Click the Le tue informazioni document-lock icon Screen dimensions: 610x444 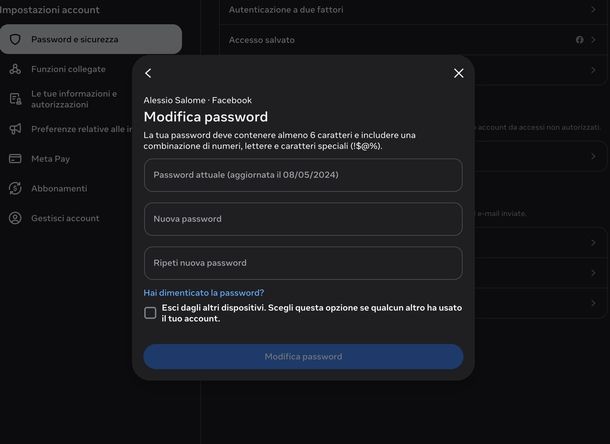[x=15, y=99]
